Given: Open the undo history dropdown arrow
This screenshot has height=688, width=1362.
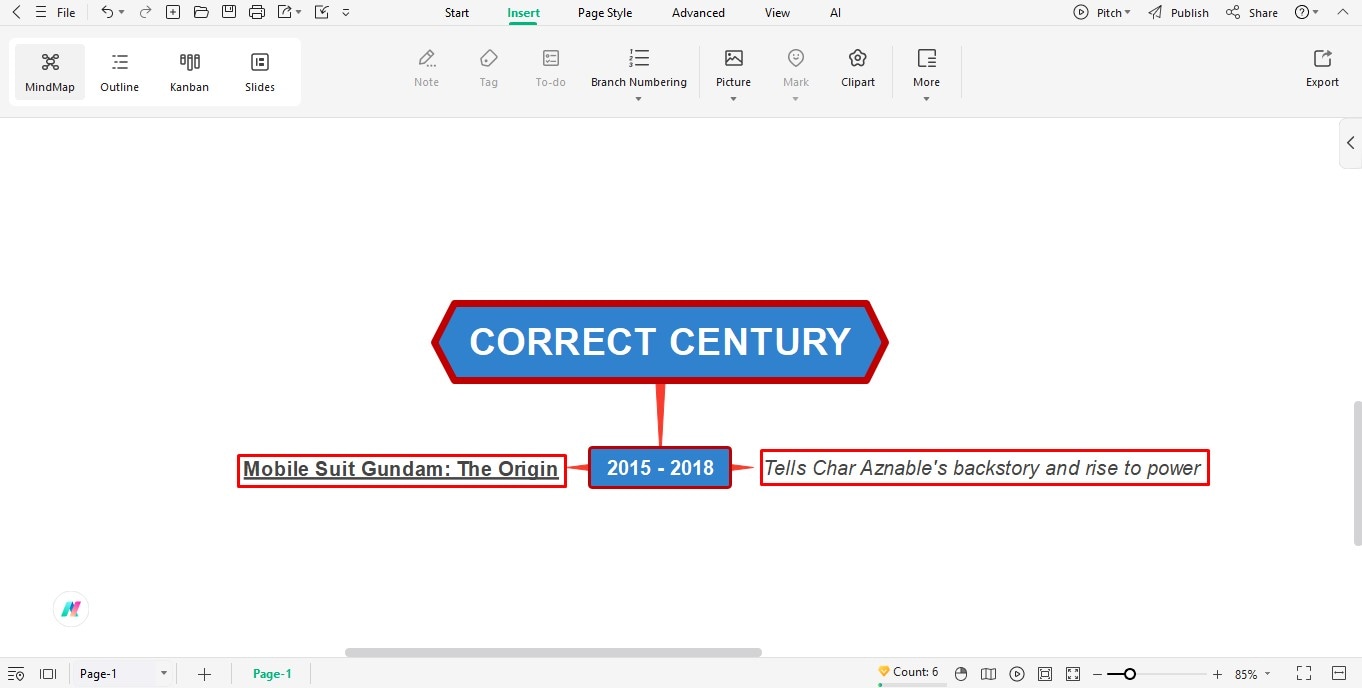Looking at the screenshot, I should tap(122, 13).
